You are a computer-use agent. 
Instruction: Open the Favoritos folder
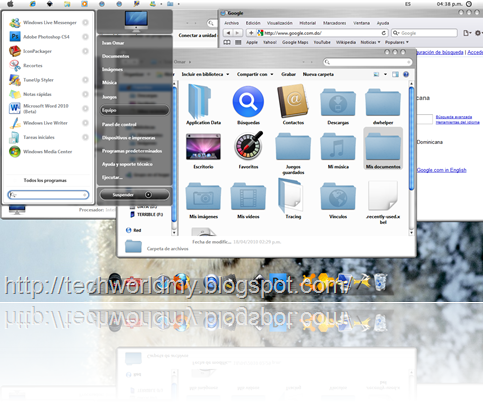coord(248,150)
